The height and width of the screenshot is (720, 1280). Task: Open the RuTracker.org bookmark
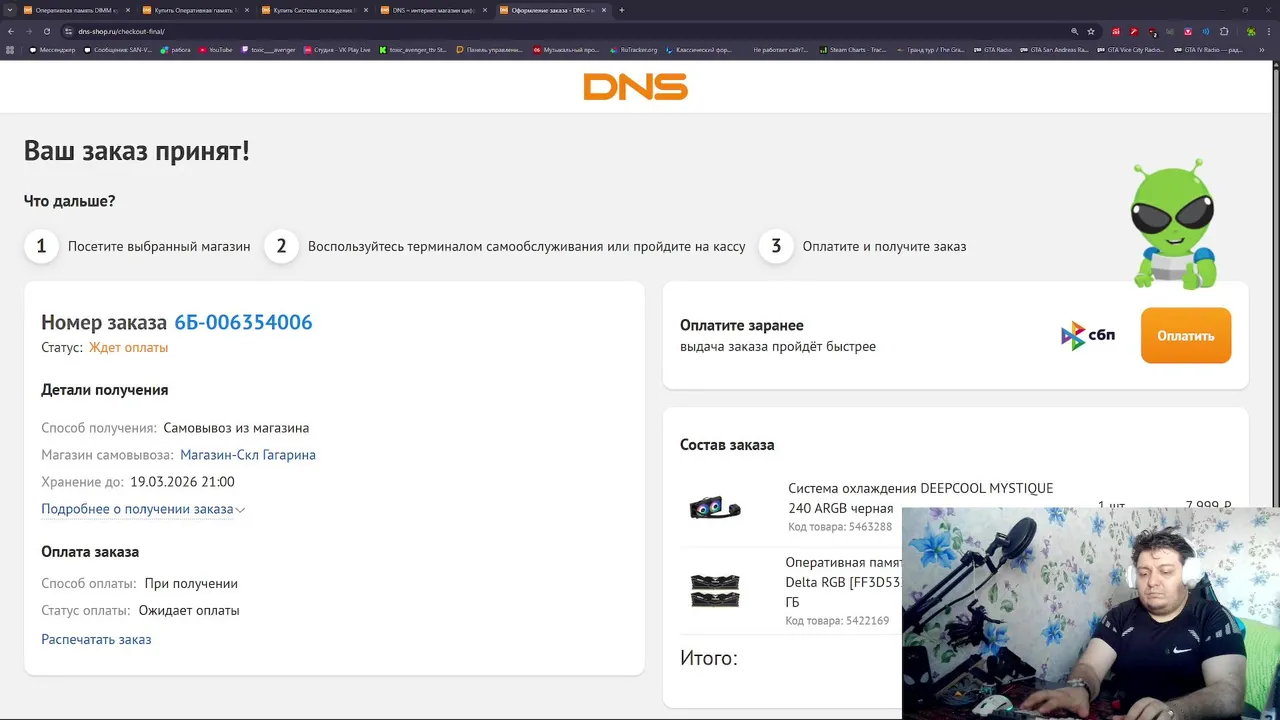tap(633, 49)
